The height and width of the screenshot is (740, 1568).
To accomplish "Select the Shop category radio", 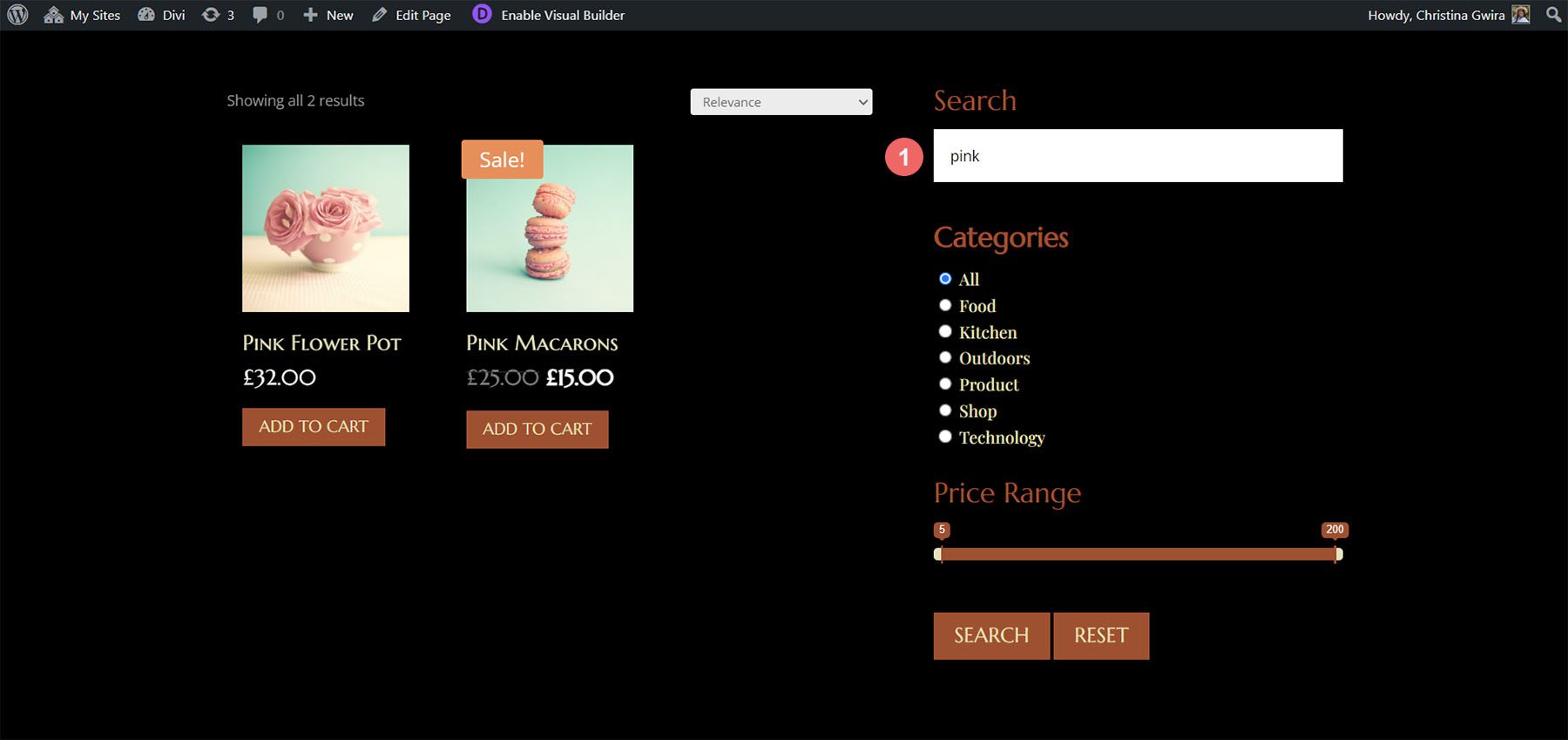I will [945, 411].
